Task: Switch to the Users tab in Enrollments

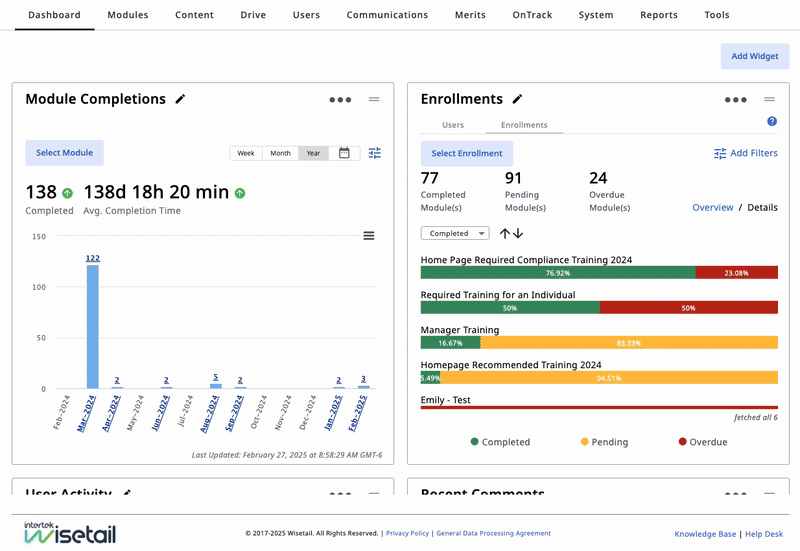Action: (453, 125)
